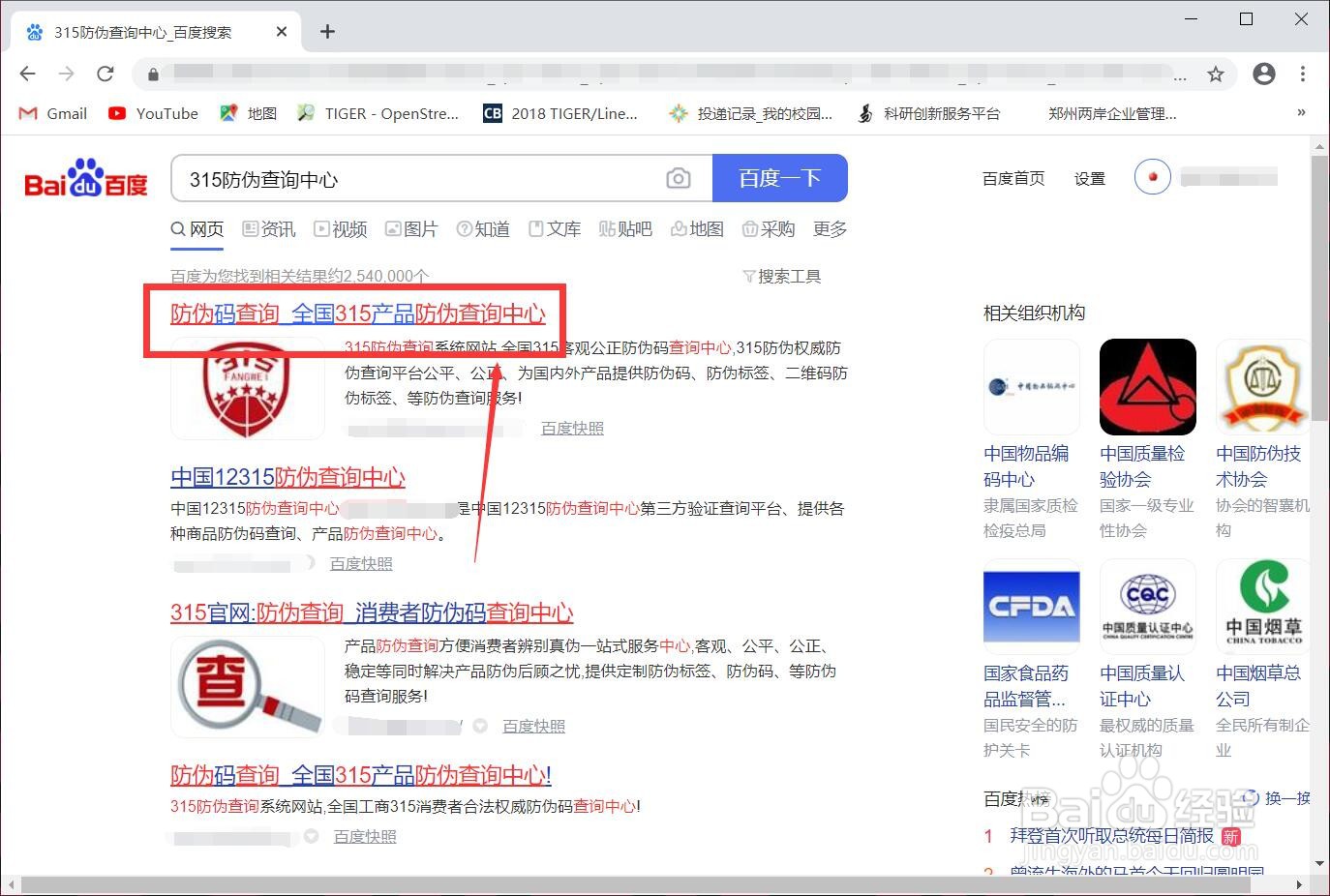Screen dimensions: 1330x896
Task: Open the Chrome profile avatar icon
Action: click(1263, 74)
